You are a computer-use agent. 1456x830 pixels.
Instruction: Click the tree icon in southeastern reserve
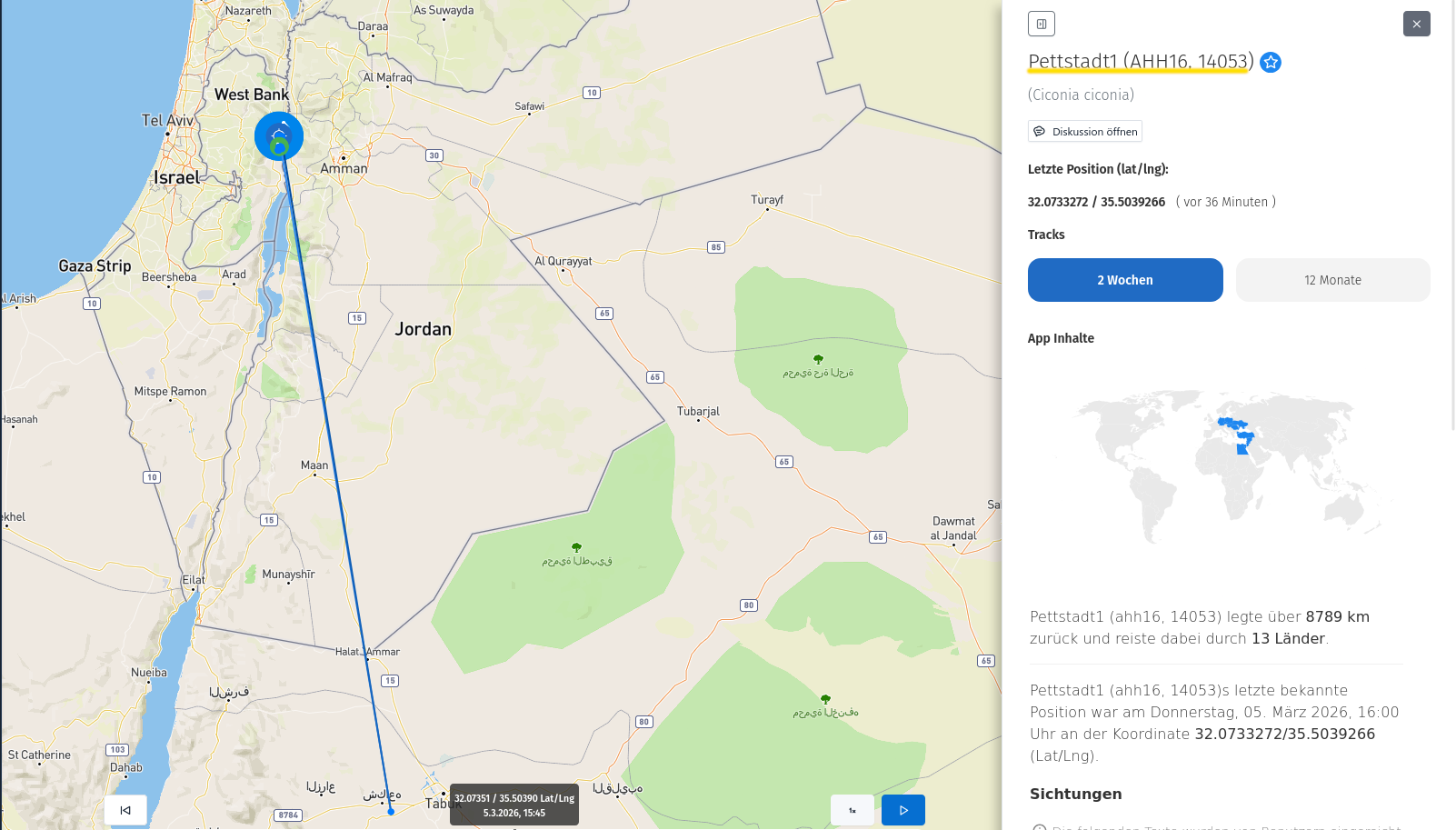pos(825,699)
